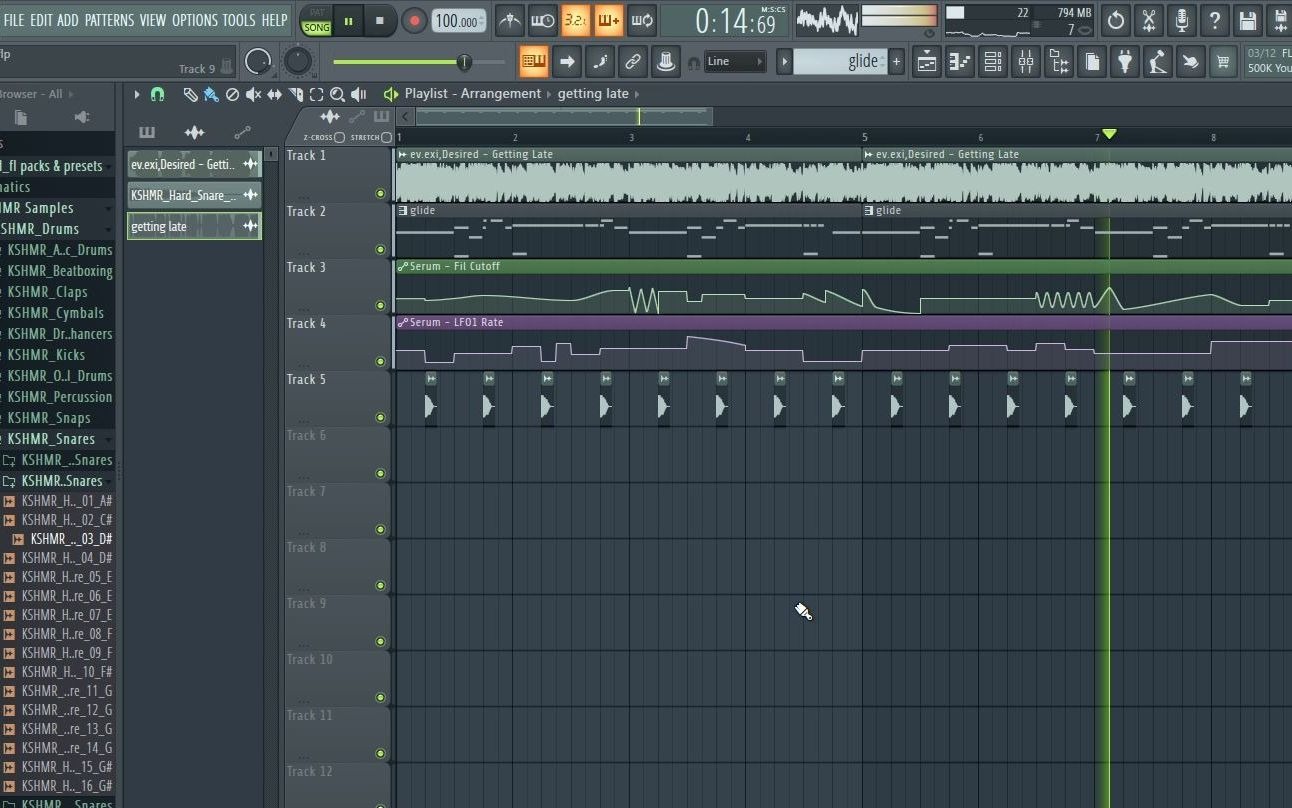Toggle PAT/SONG mode switch
Viewport: 1292px width, 808px height.
tap(316, 20)
